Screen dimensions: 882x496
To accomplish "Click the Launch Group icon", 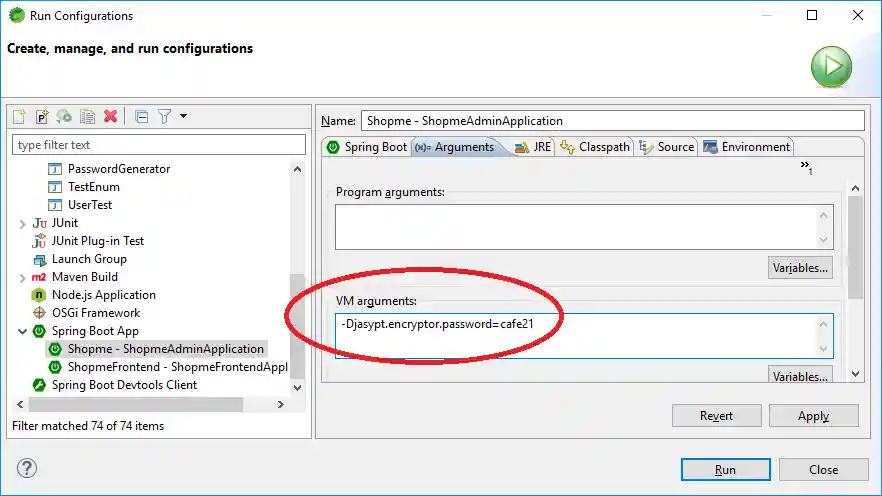I will [x=39, y=259].
